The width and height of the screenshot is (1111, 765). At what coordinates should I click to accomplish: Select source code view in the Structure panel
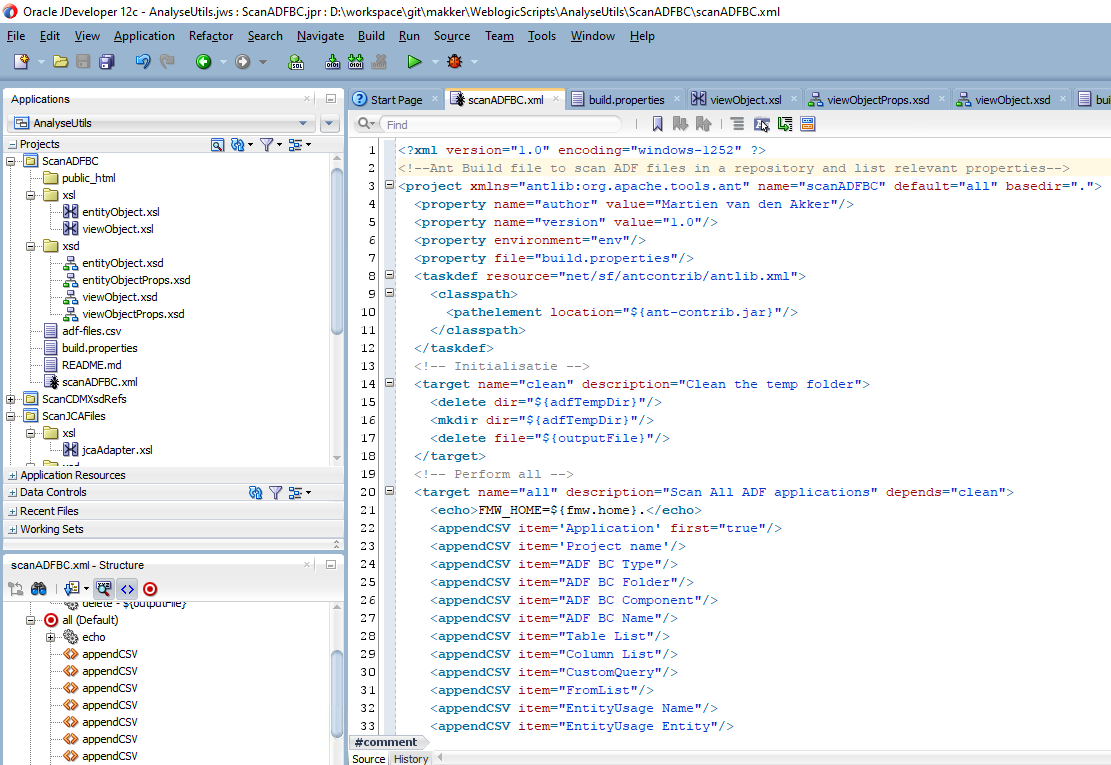(x=127, y=588)
